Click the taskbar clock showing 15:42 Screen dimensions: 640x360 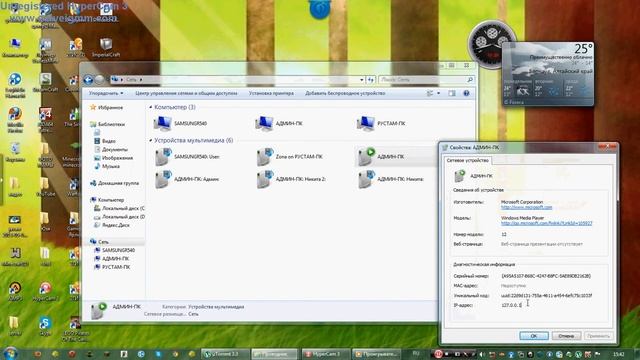619,354
